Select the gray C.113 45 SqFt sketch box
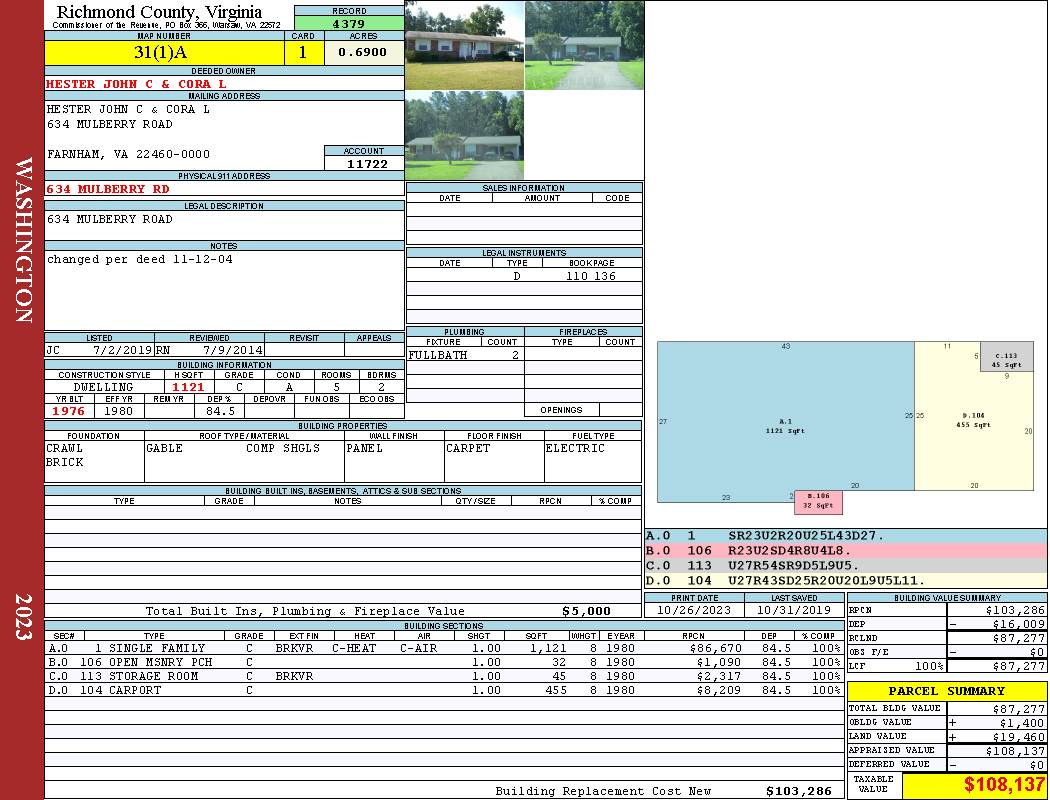The height and width of the screenshot is (800, 1050). tap(1005, 359)
